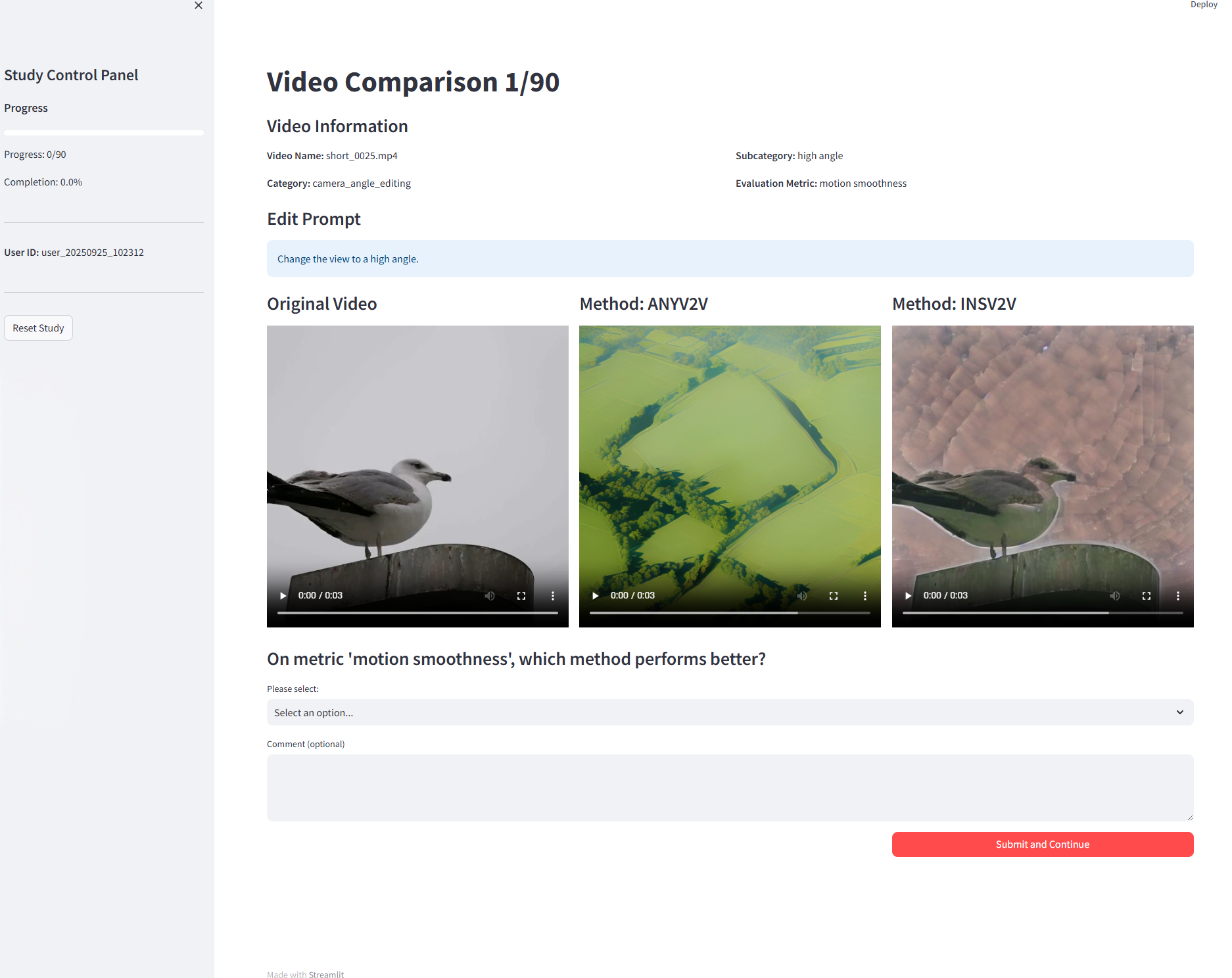Open the 'Select an option...' dropdown

[723, 712]
